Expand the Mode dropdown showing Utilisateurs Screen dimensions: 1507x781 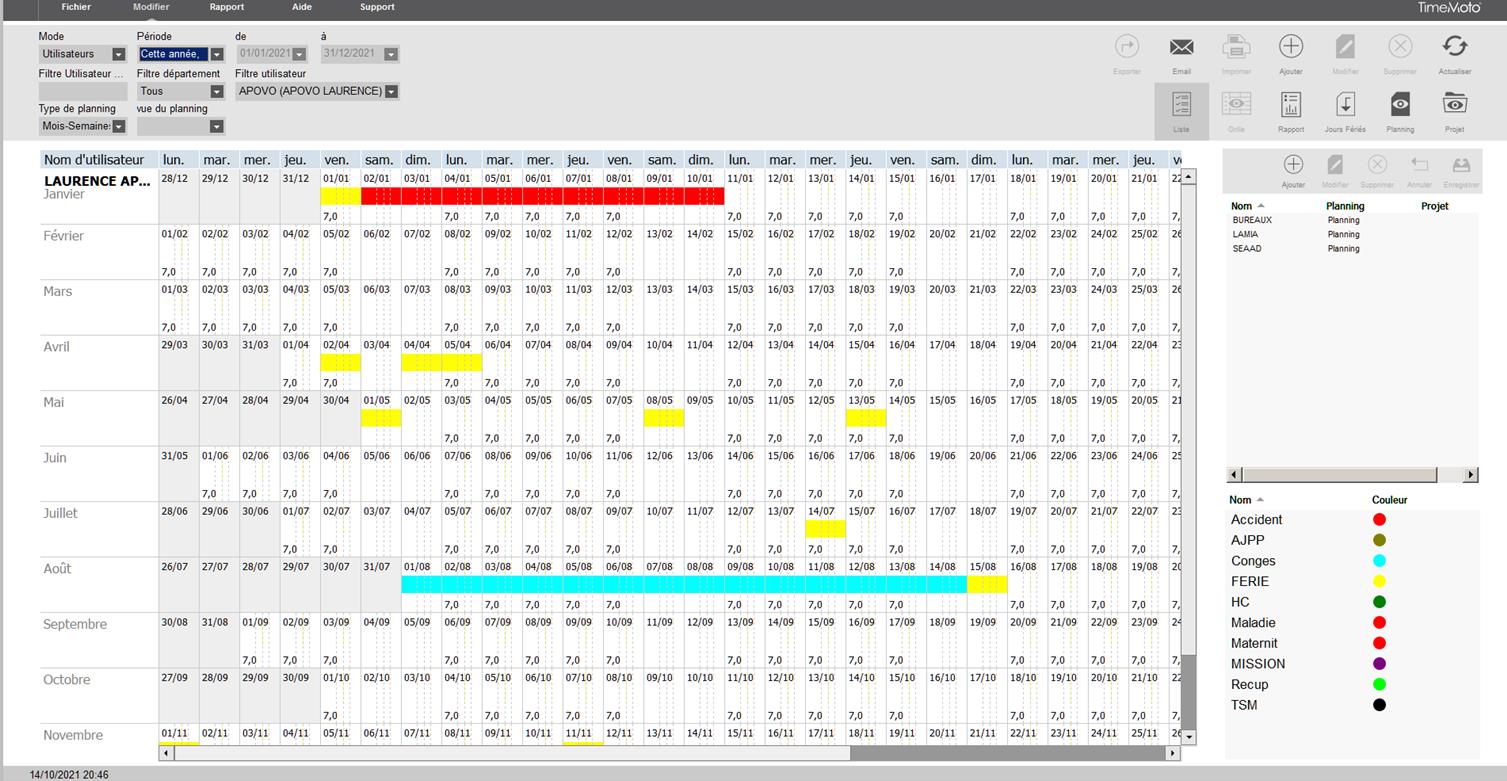[118, 55]
